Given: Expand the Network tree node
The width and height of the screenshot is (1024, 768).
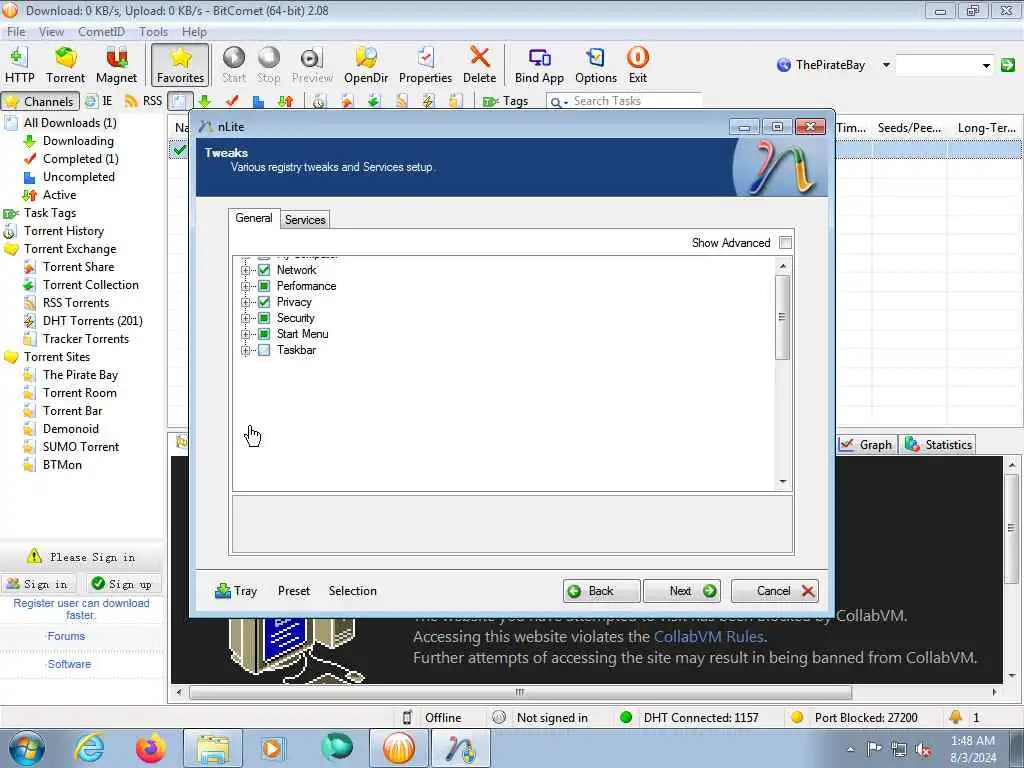Looking at the screenshot, I should [246, 270].
